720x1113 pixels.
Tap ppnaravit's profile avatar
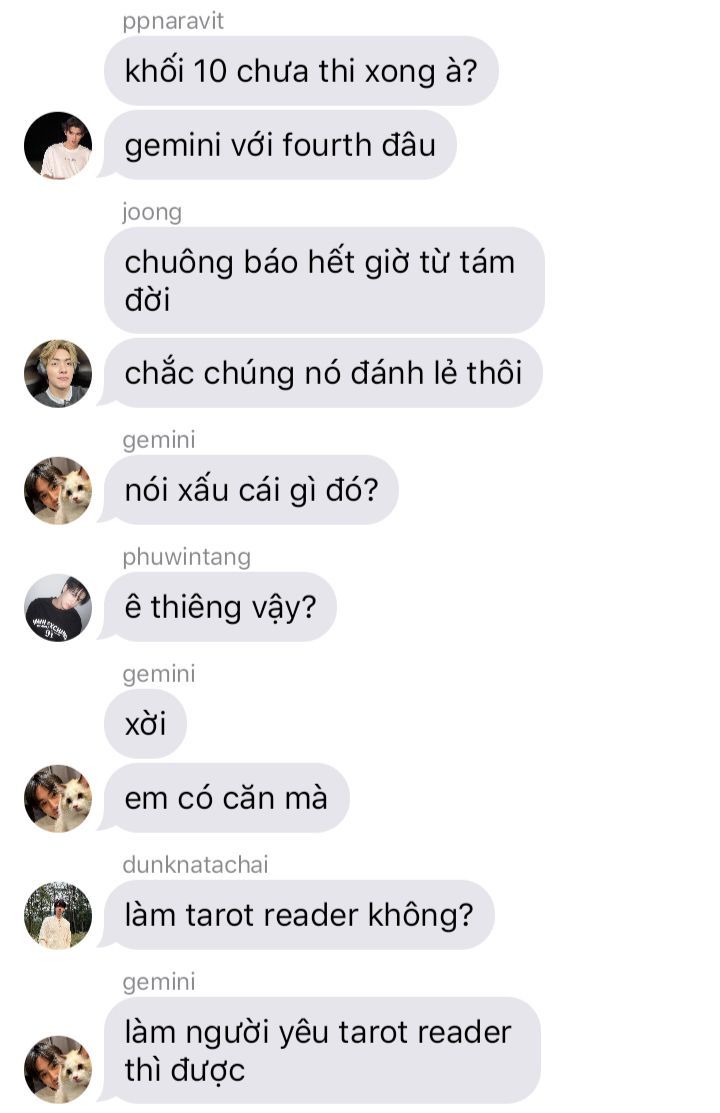tap(58, 145)
